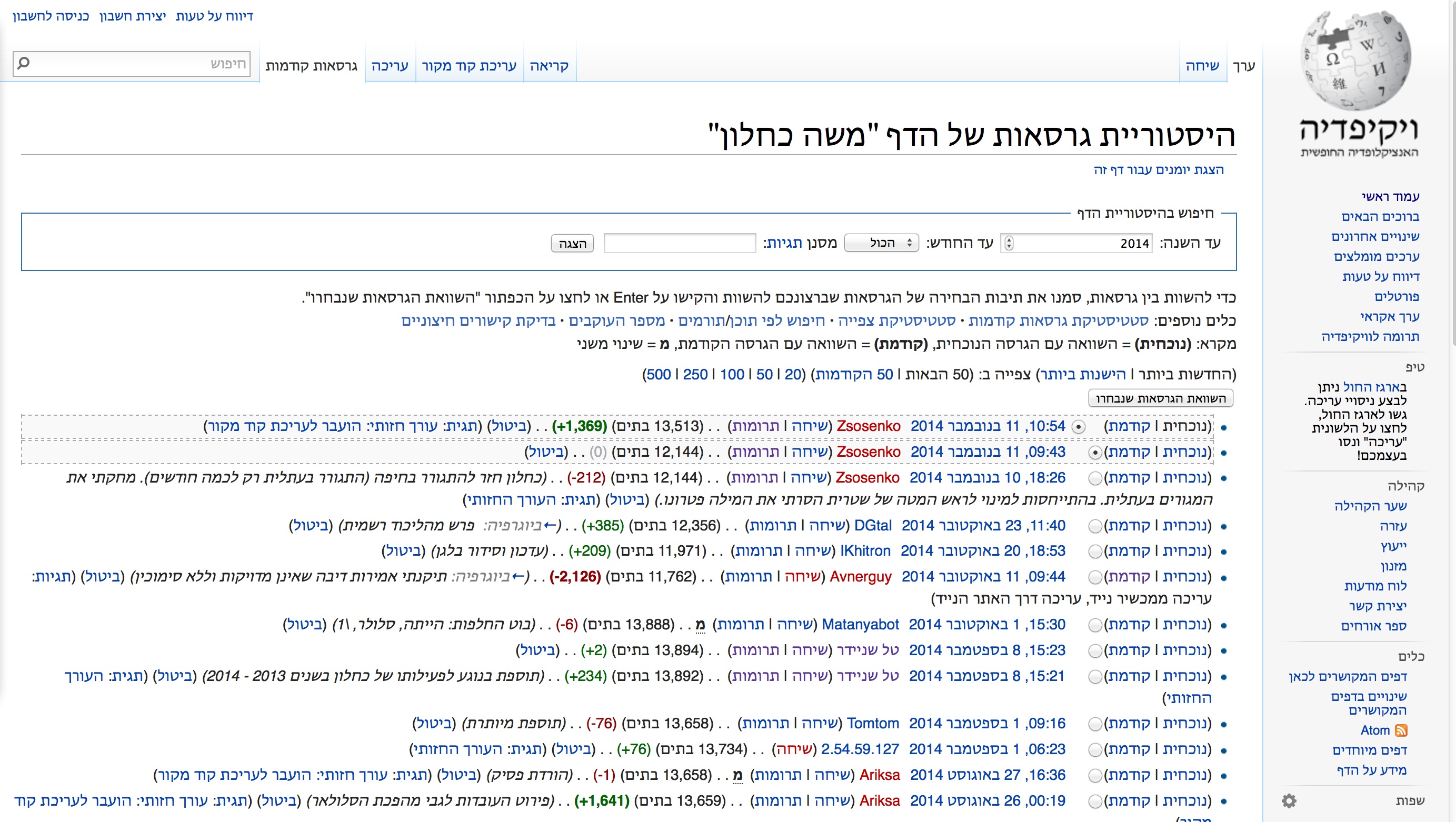
Task: Open the עריכת קוד מקור tab
Action: coord(469,66)
